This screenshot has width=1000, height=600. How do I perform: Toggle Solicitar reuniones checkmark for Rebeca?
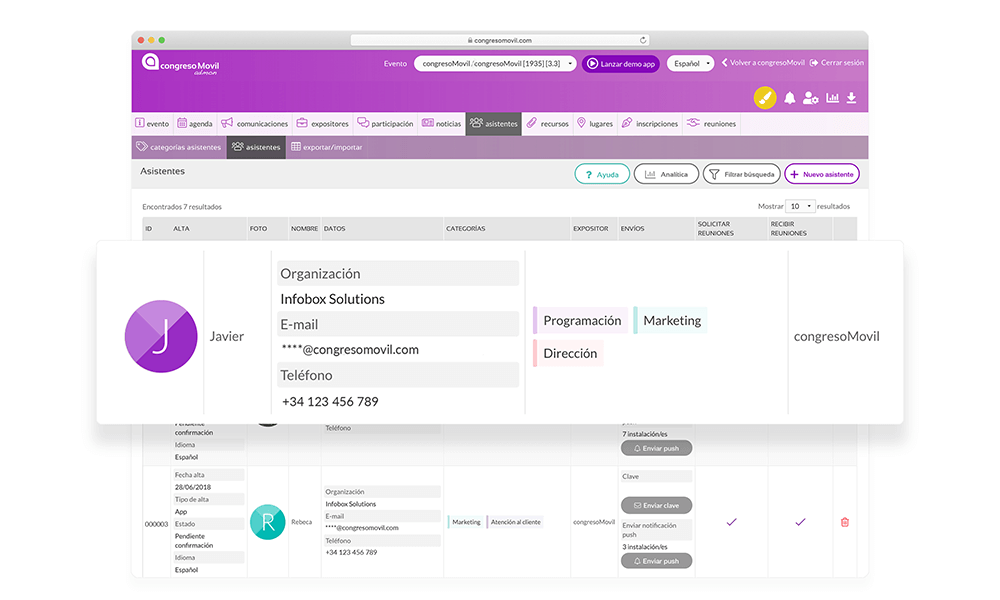point(732,522)
